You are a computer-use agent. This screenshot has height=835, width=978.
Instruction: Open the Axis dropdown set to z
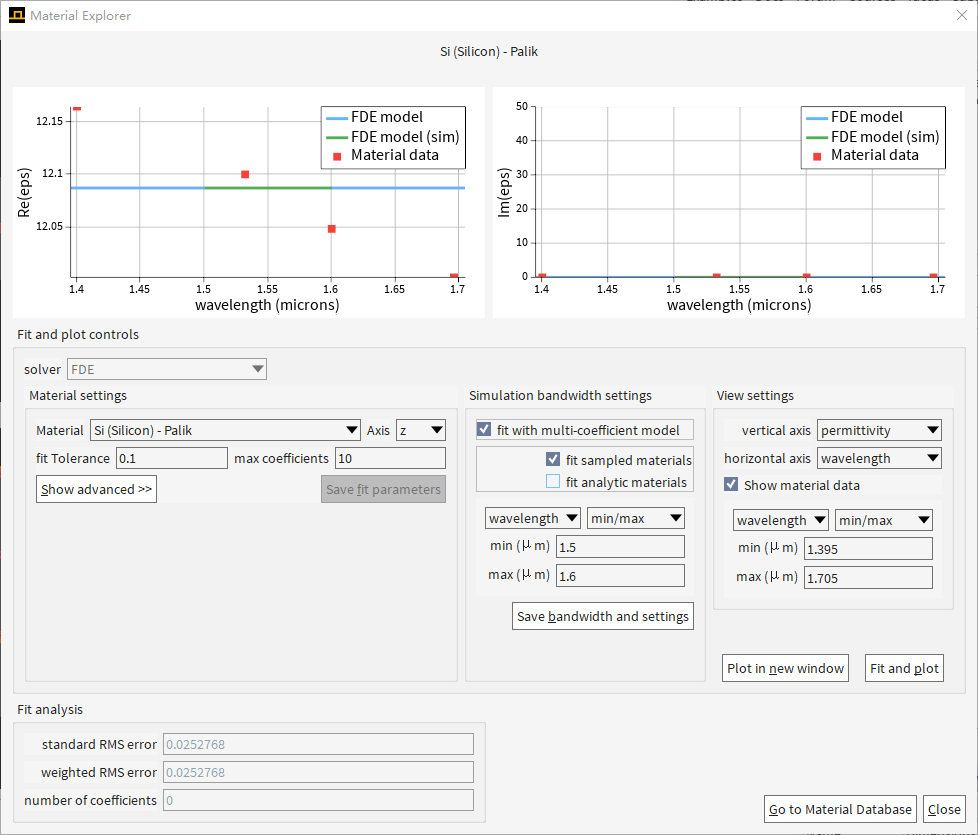[421, 430]
